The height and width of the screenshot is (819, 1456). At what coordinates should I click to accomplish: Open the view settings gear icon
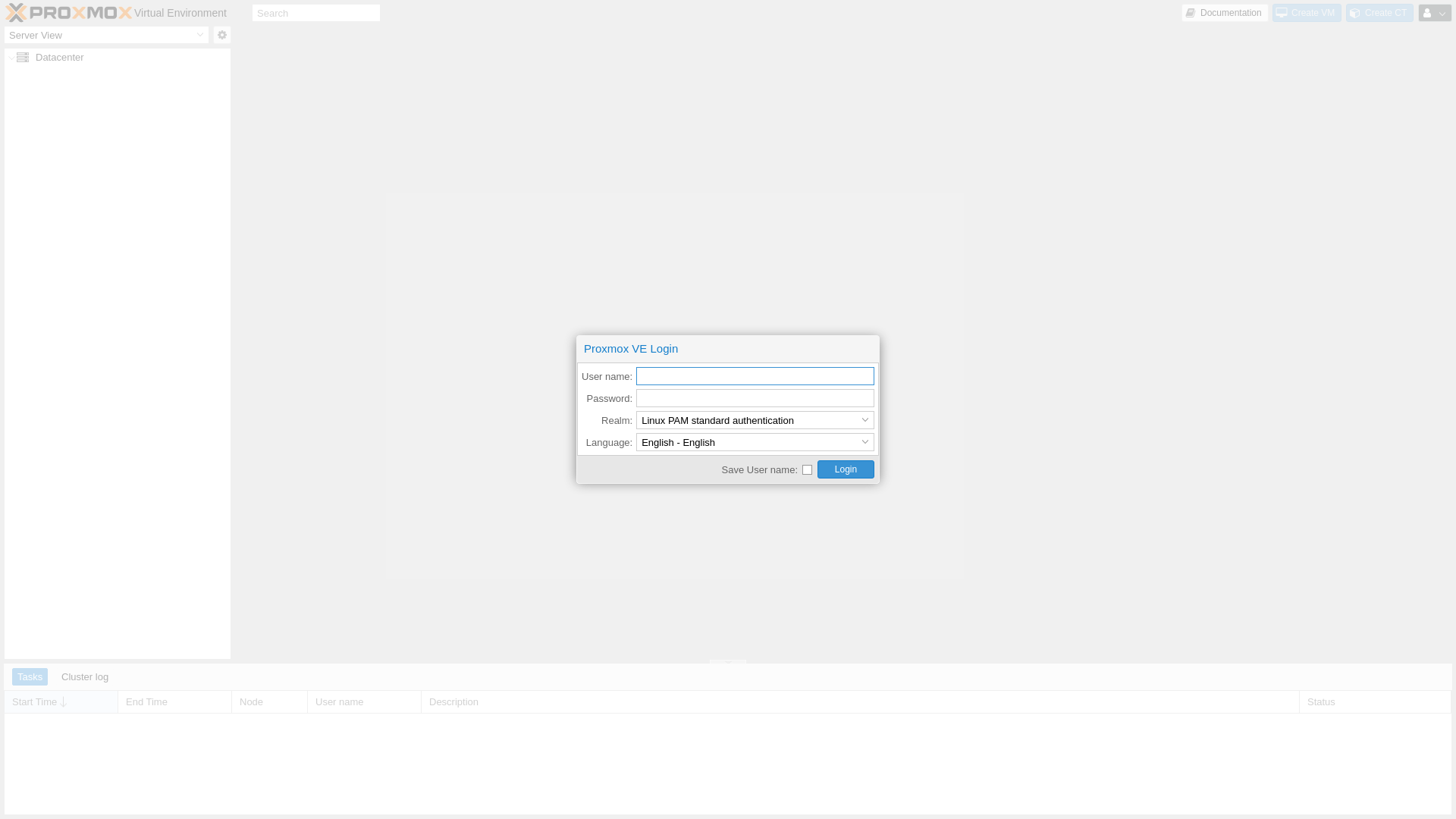coord(222,35)
